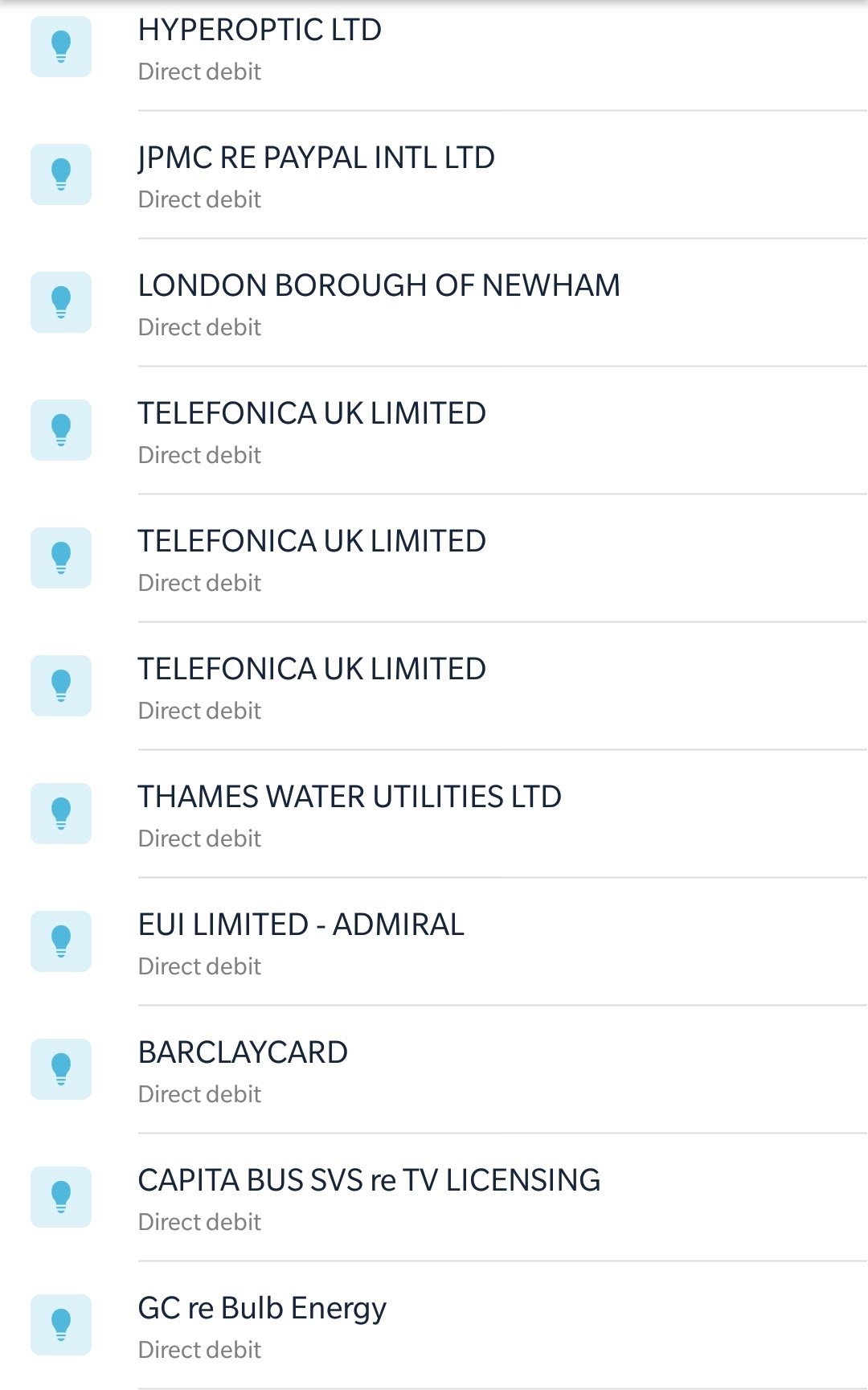Image resolution: width=868 pixels, height=1390 pixels.
Task: Open CAPITA BUS SVS re TV LICENSING
Action: [x=369, y=1181]
